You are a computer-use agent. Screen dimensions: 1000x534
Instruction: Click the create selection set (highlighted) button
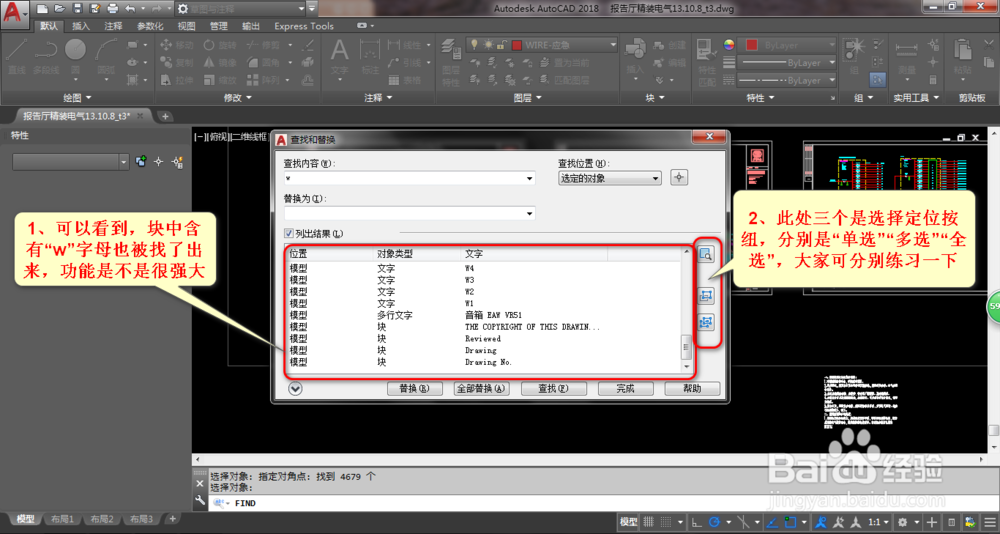click(705, 295)
